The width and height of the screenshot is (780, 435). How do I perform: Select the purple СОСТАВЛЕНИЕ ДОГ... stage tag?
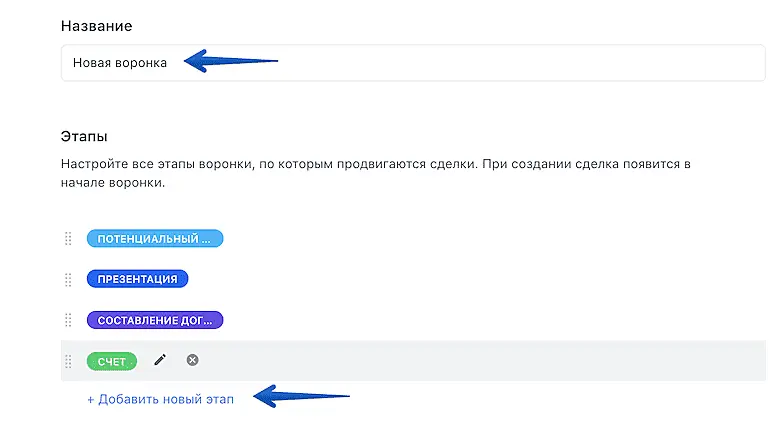point(154,320)
